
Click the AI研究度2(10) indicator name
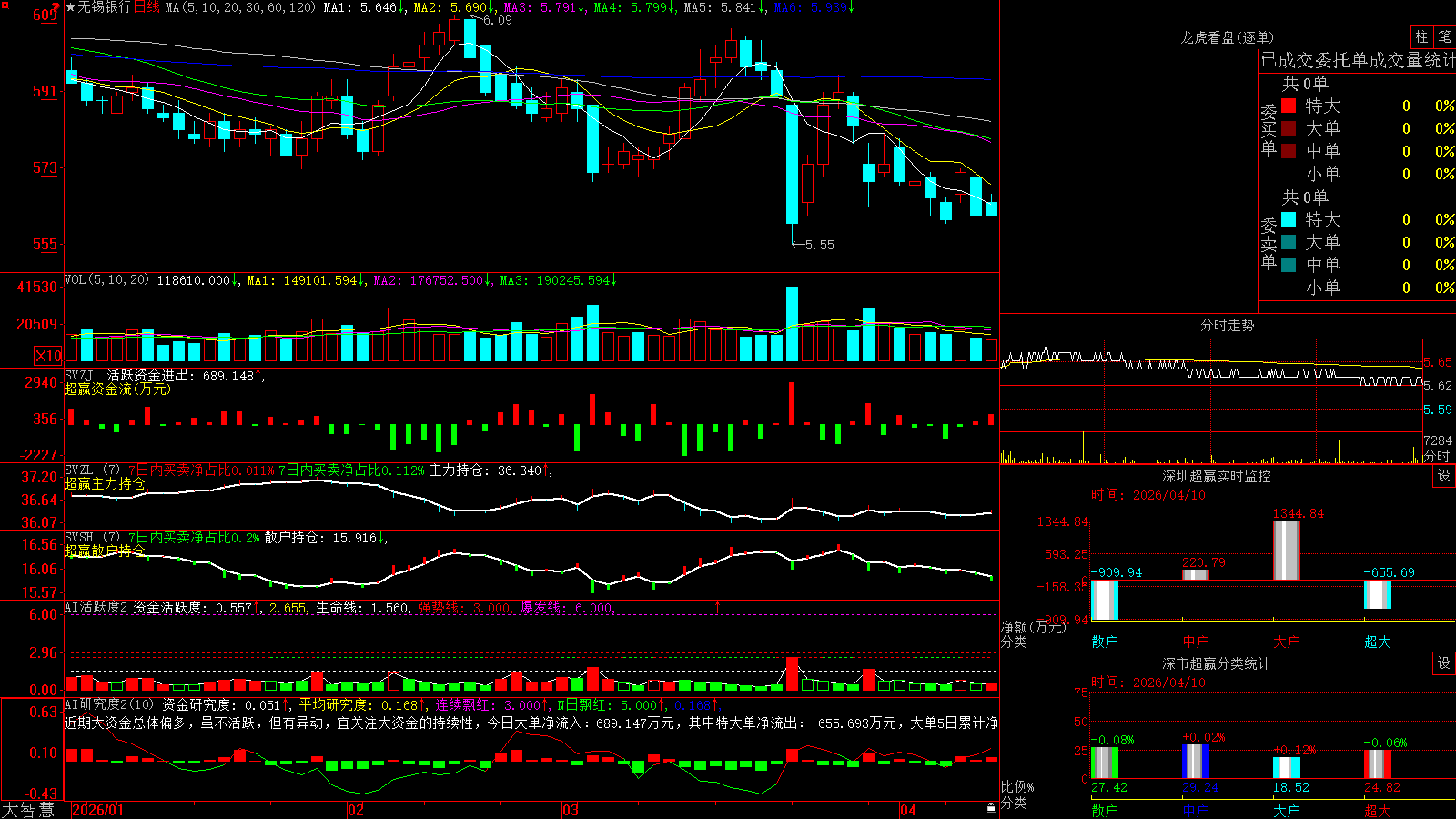click(x=109, y=704)
